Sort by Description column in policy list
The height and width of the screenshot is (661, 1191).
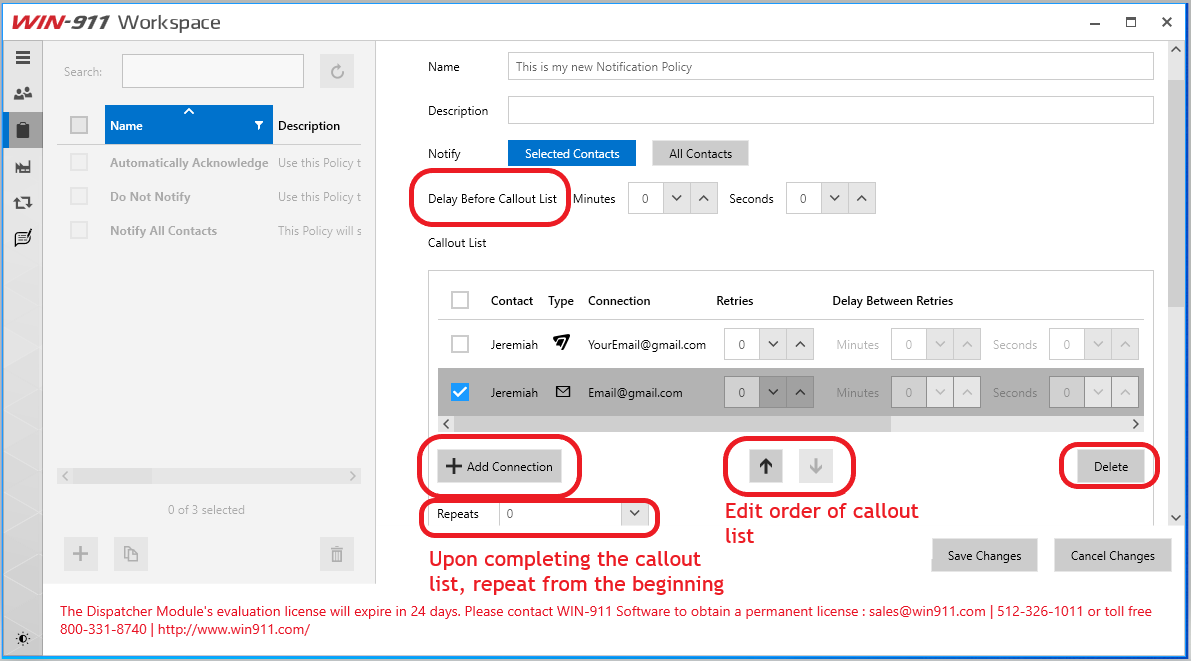point(309,125)
